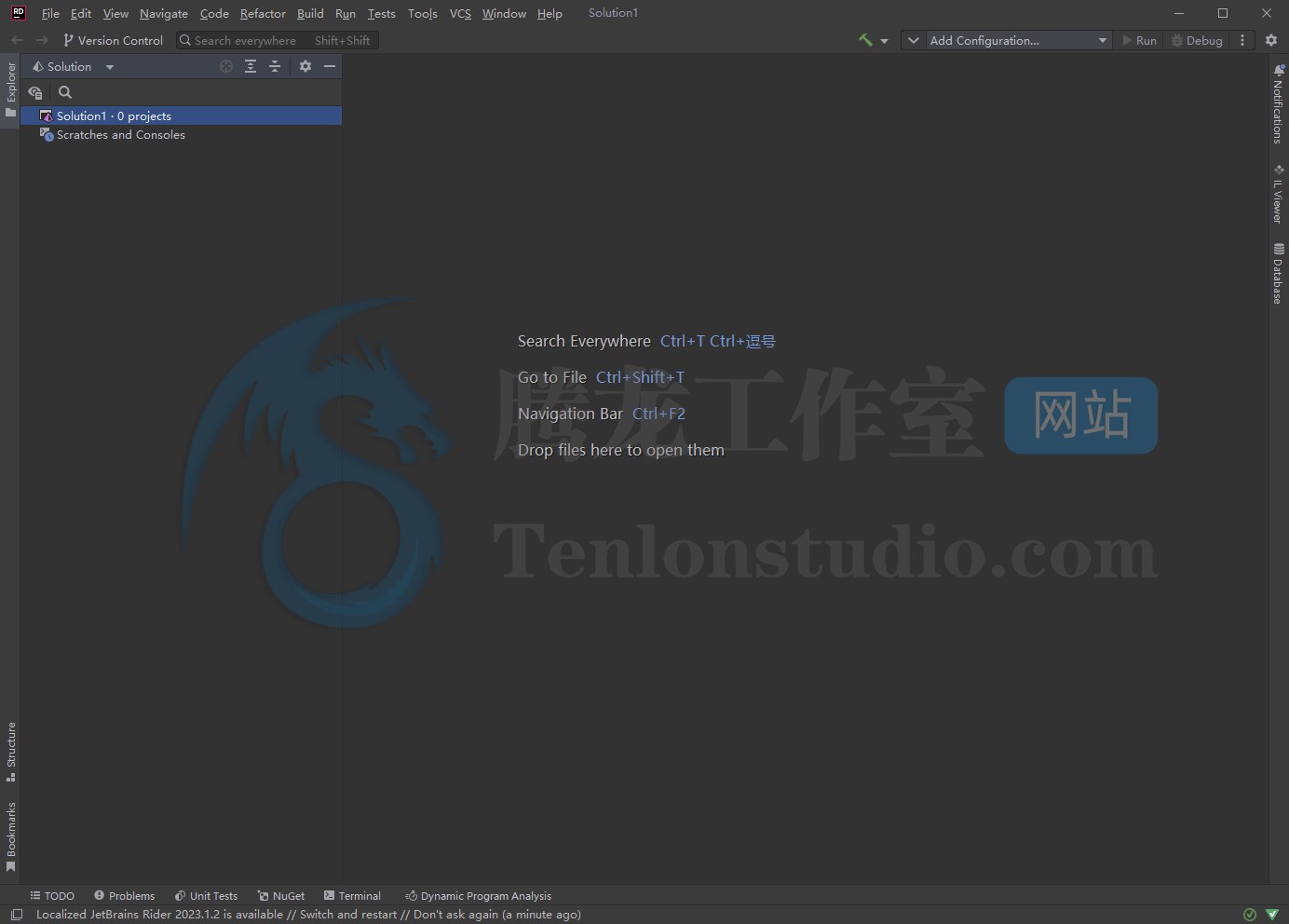
Task: Click the Debug button
Action: [1197, 40]
